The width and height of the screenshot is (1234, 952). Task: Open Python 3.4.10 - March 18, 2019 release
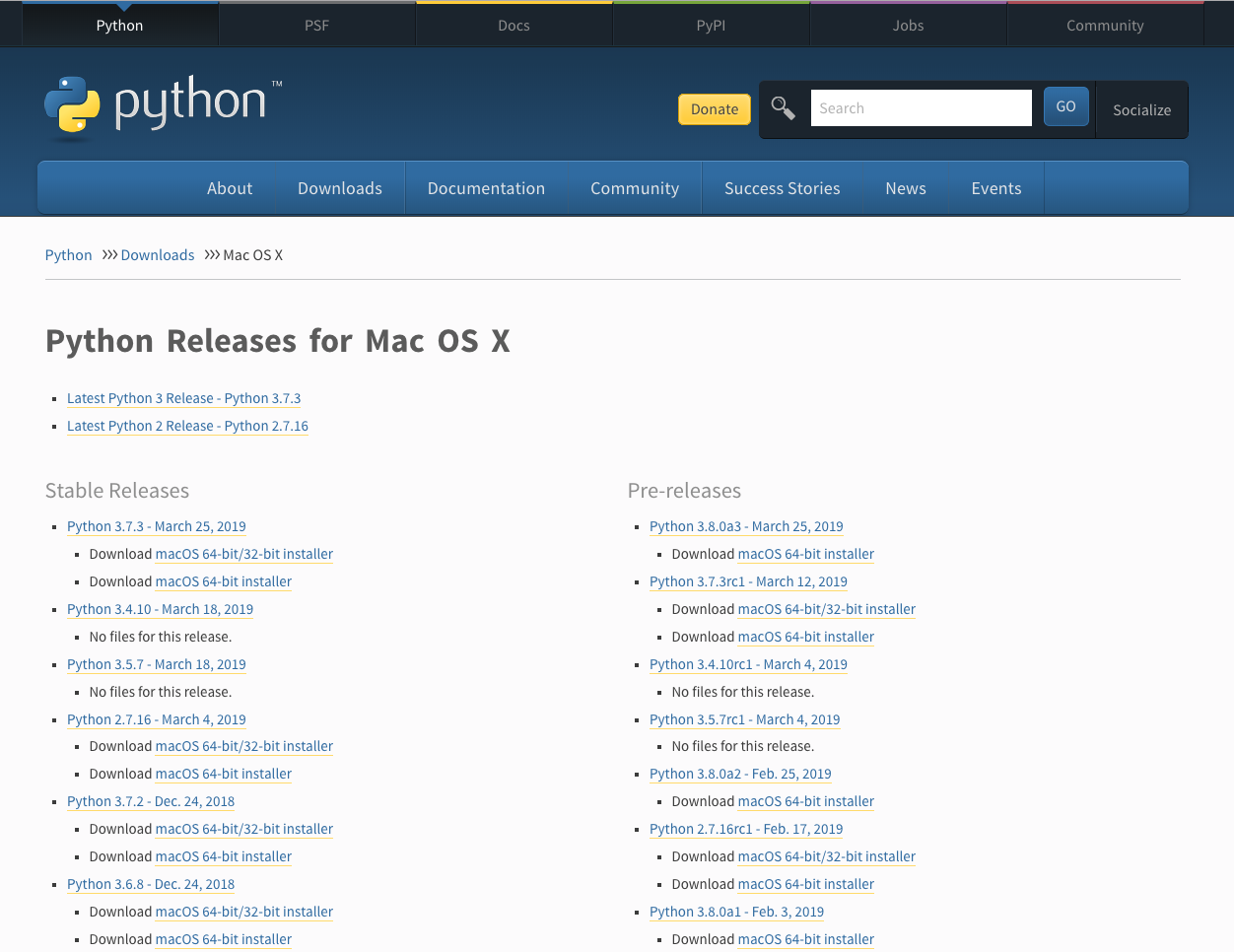(x=160, y=609)
